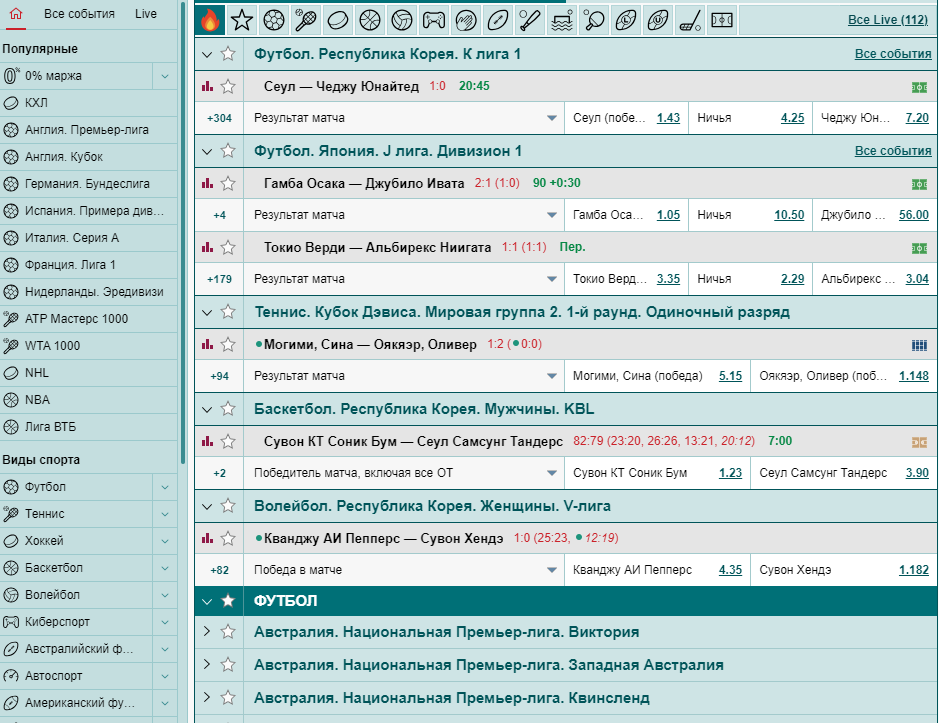Open statistics chart for Кванджу АИ Пепперс
939x723 pixels.
pyautogui.click(x=208, y=539)
